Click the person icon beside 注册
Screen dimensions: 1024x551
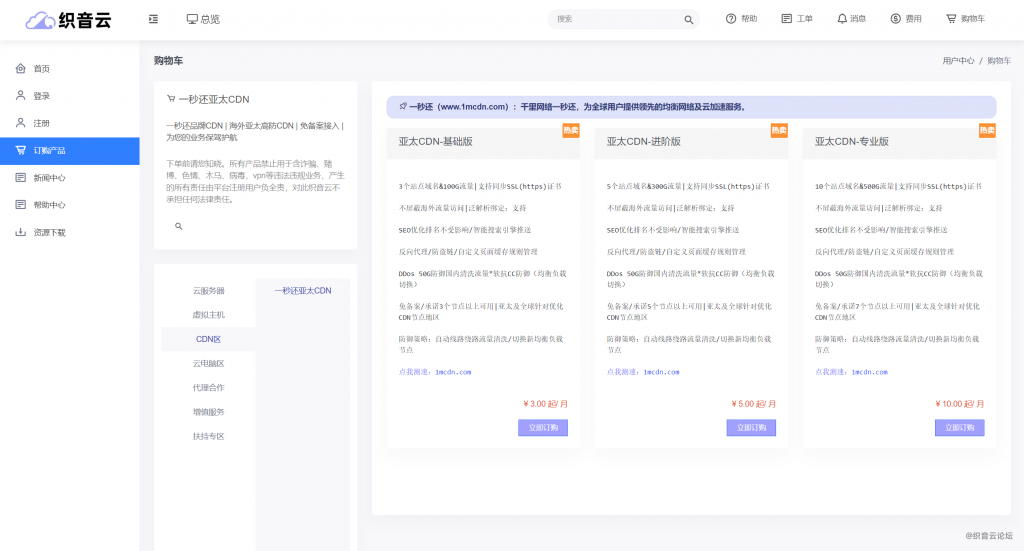tap(20, 123)
